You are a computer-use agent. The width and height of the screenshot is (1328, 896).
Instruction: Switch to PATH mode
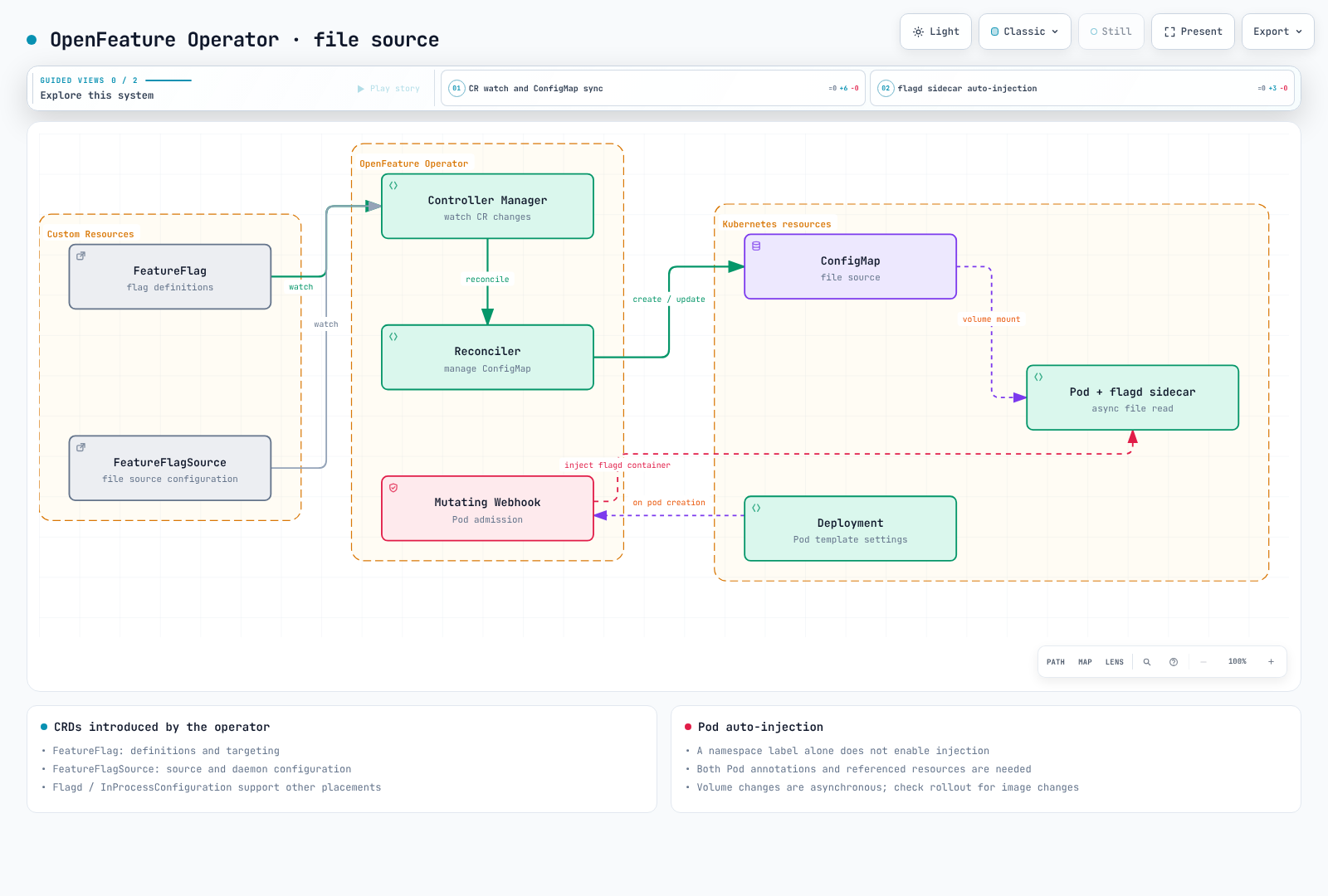[1056, 662]
